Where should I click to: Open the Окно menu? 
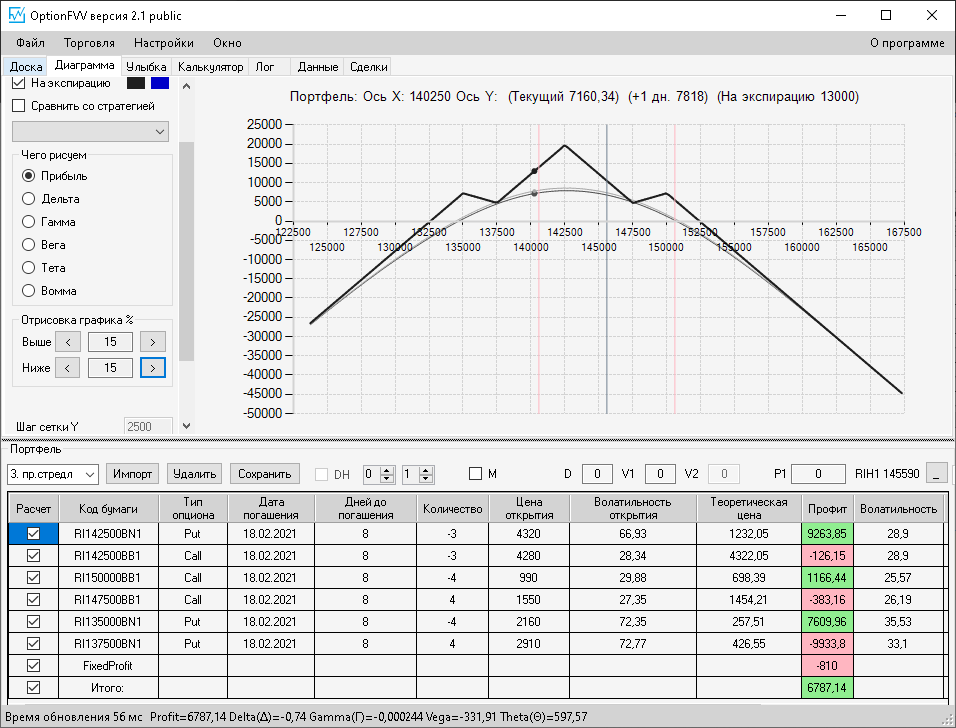227,43
